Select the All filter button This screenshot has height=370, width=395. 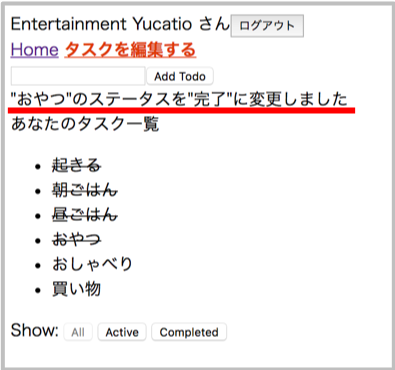coord(78,332)
